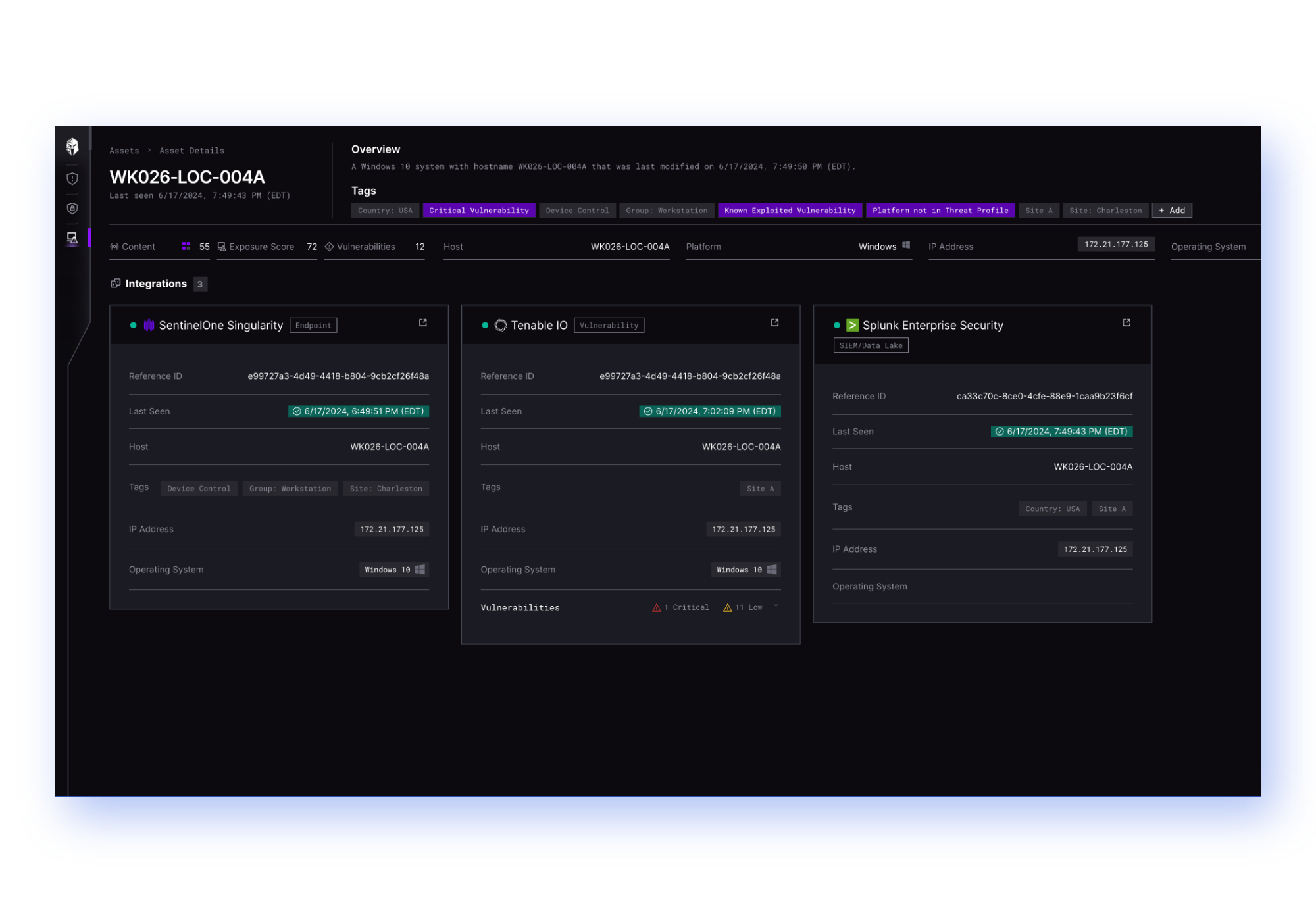1316x921 pixels.
Task: Open the shield alert icon in sidebar
Action: tap(72, 178)
